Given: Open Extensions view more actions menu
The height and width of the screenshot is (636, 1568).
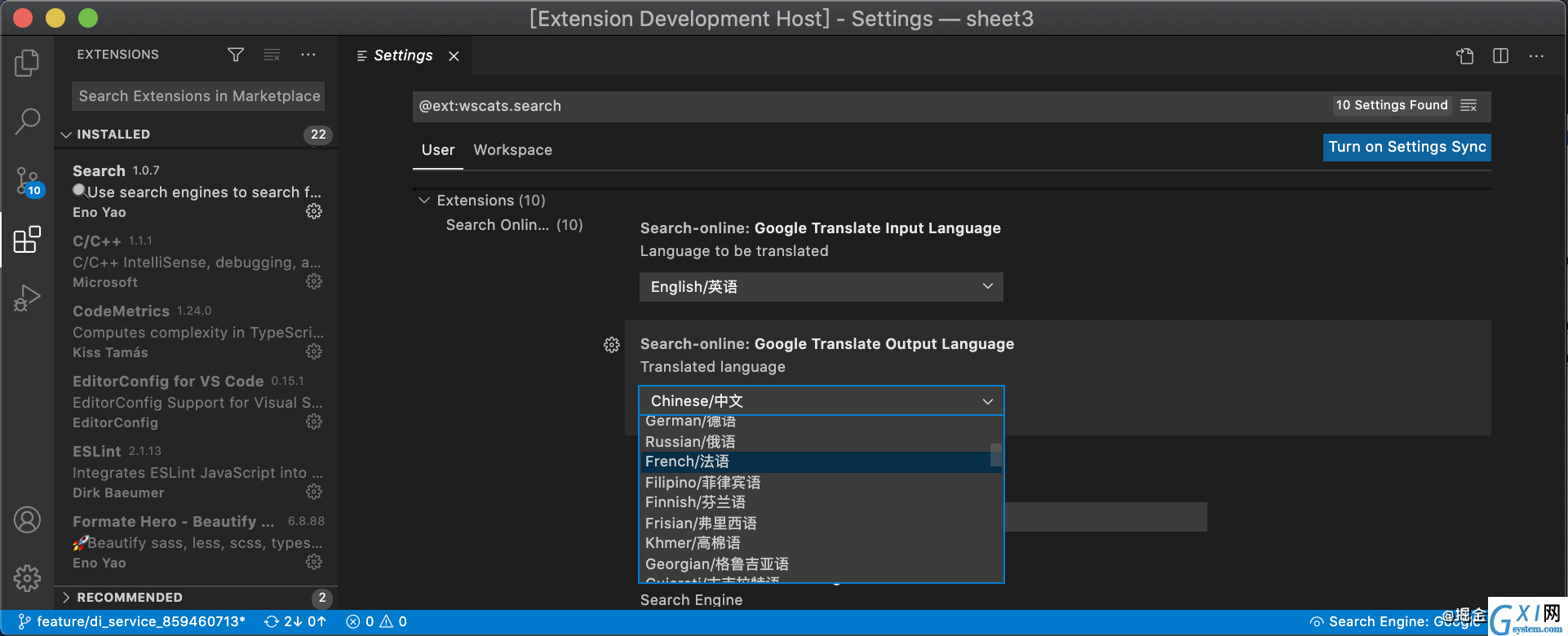Looking at the screenshot, I should tap(308, 55).
